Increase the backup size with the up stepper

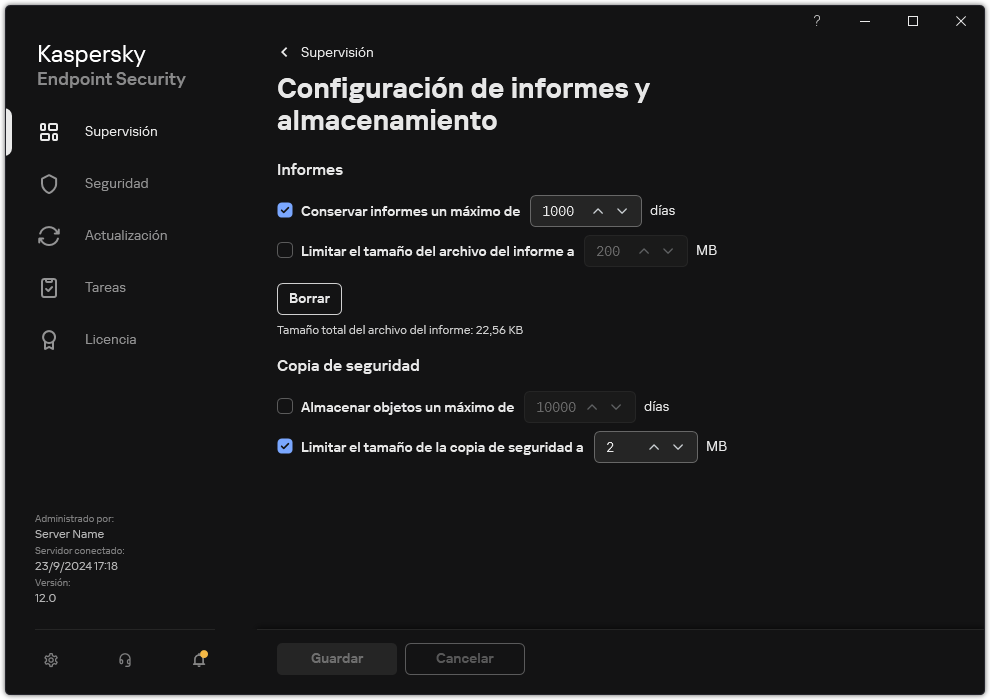(656, 447)
